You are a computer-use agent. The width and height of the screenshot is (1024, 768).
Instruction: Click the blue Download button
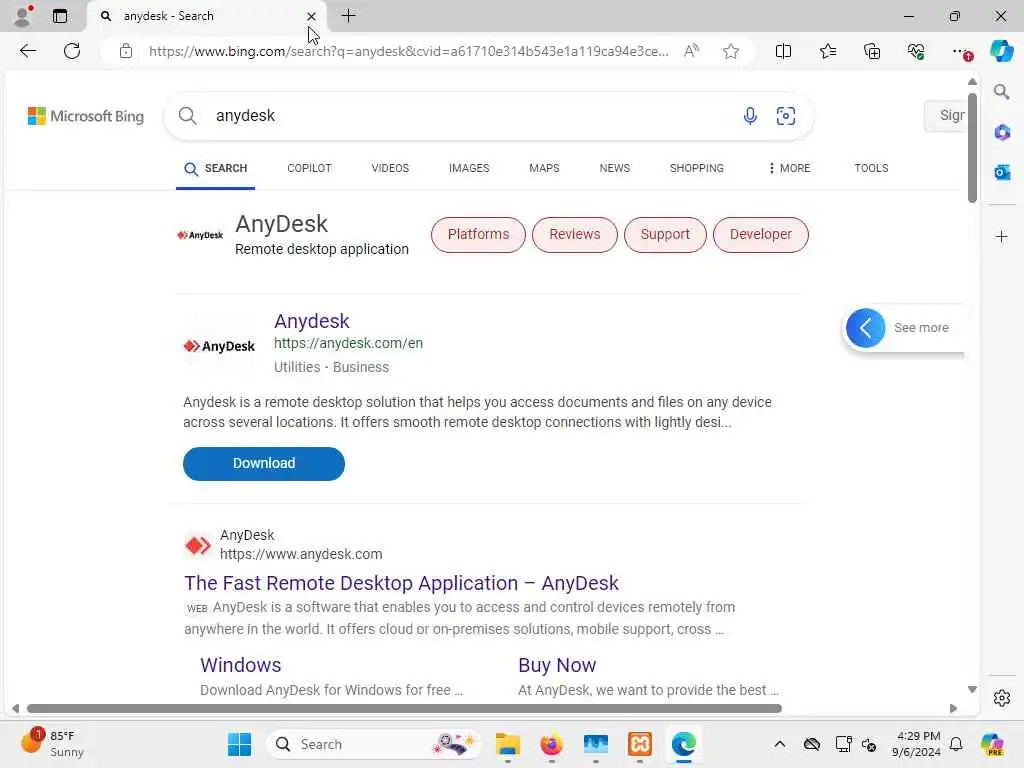click(x=264, y=464)
